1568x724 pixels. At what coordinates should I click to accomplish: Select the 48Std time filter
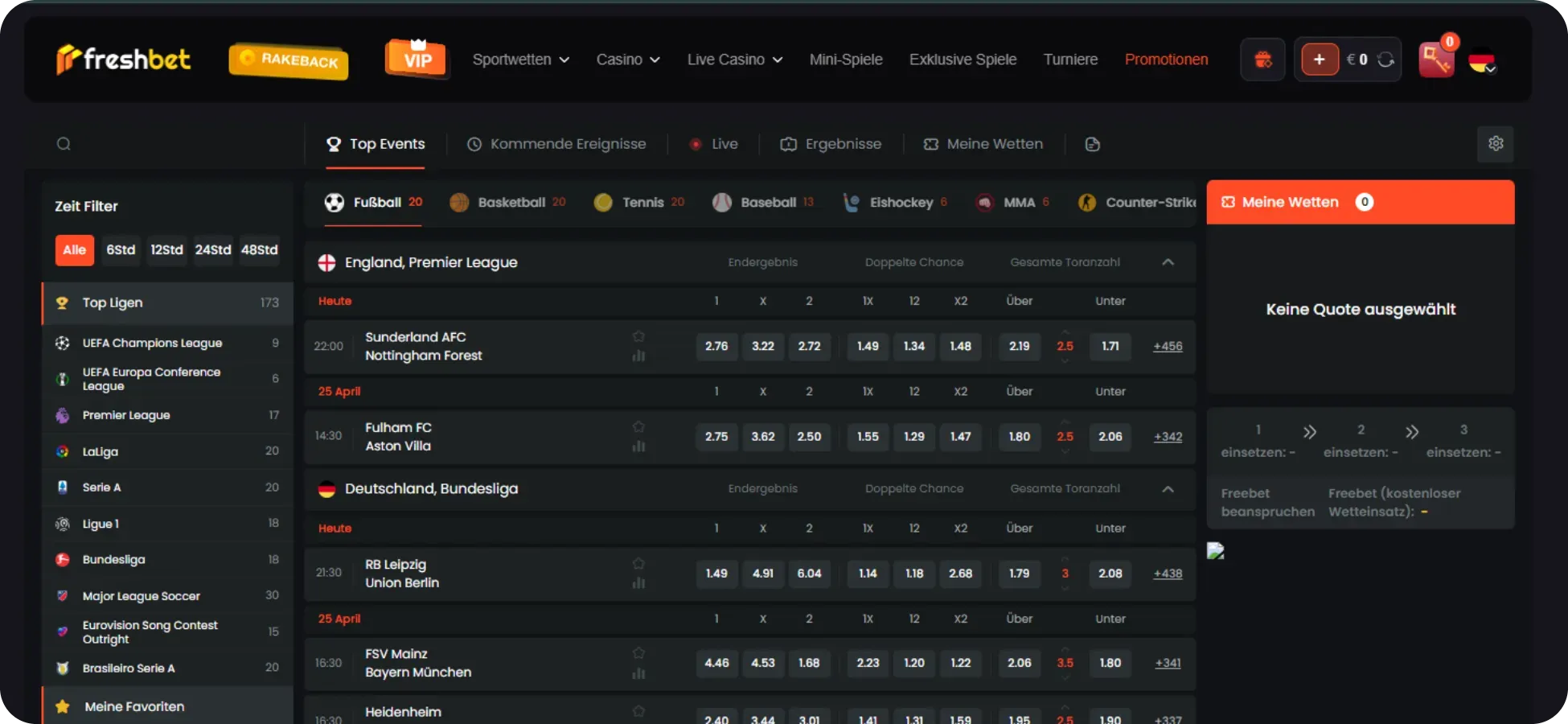[260, 250]
